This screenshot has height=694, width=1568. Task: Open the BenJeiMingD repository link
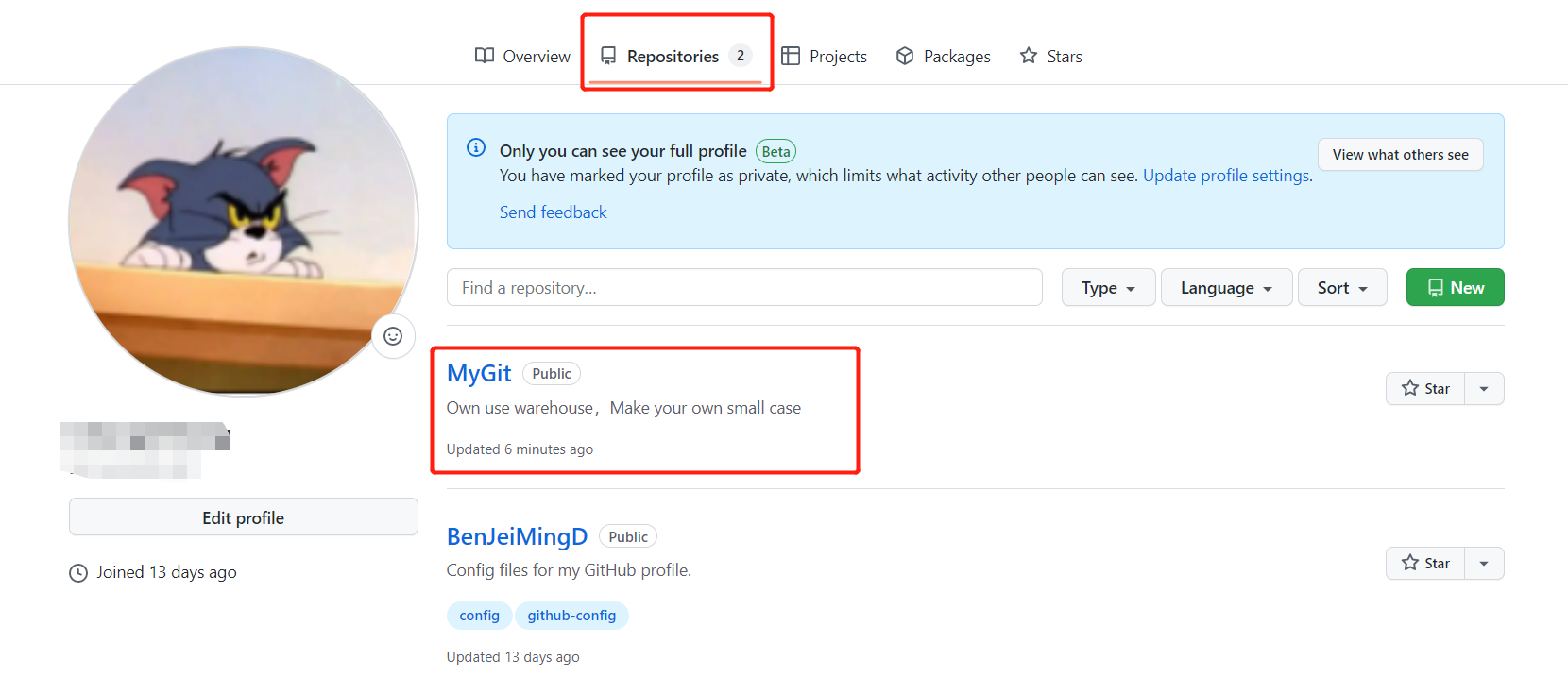coord(517,536)
